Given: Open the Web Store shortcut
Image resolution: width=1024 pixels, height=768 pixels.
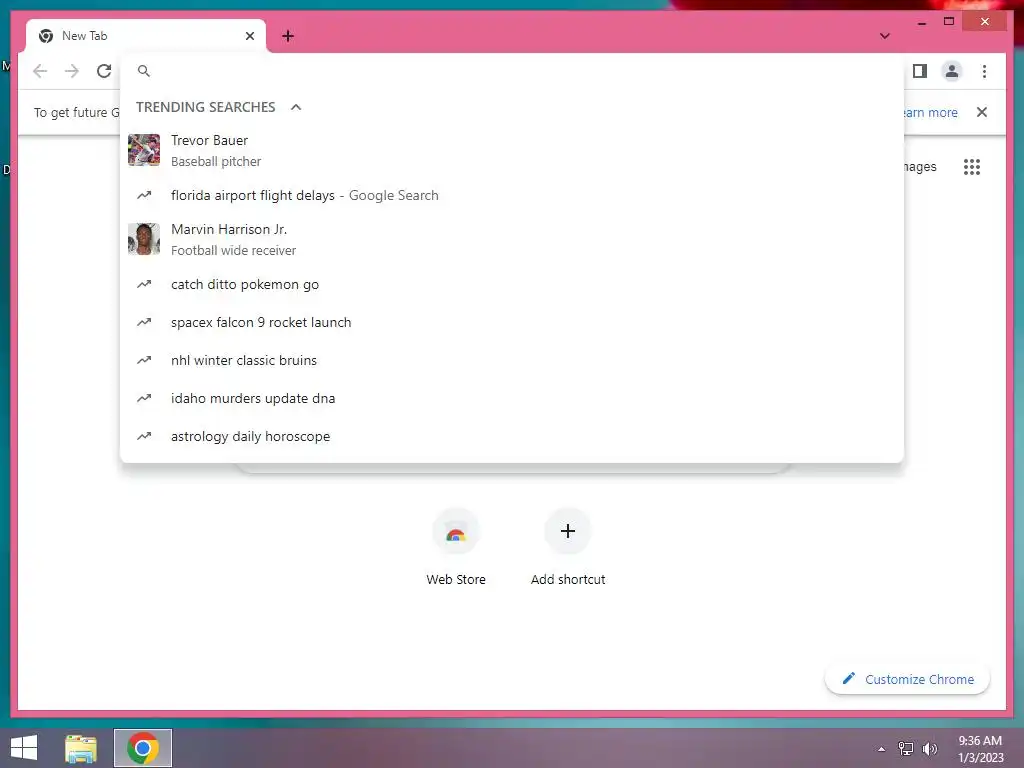Looking at the screenshot, I should 456,547.
